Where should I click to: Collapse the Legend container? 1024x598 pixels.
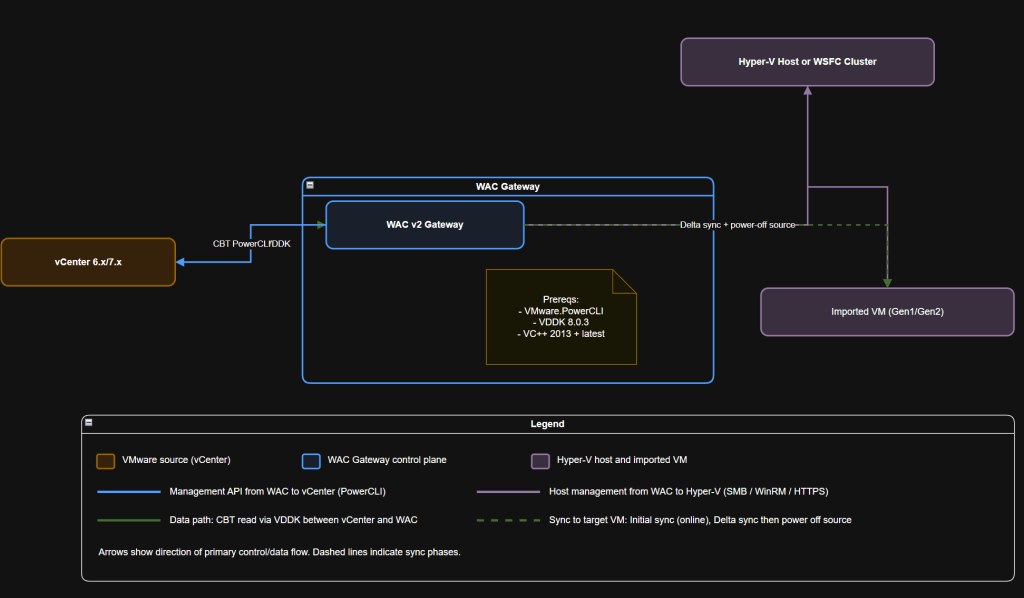pos(90,420)
